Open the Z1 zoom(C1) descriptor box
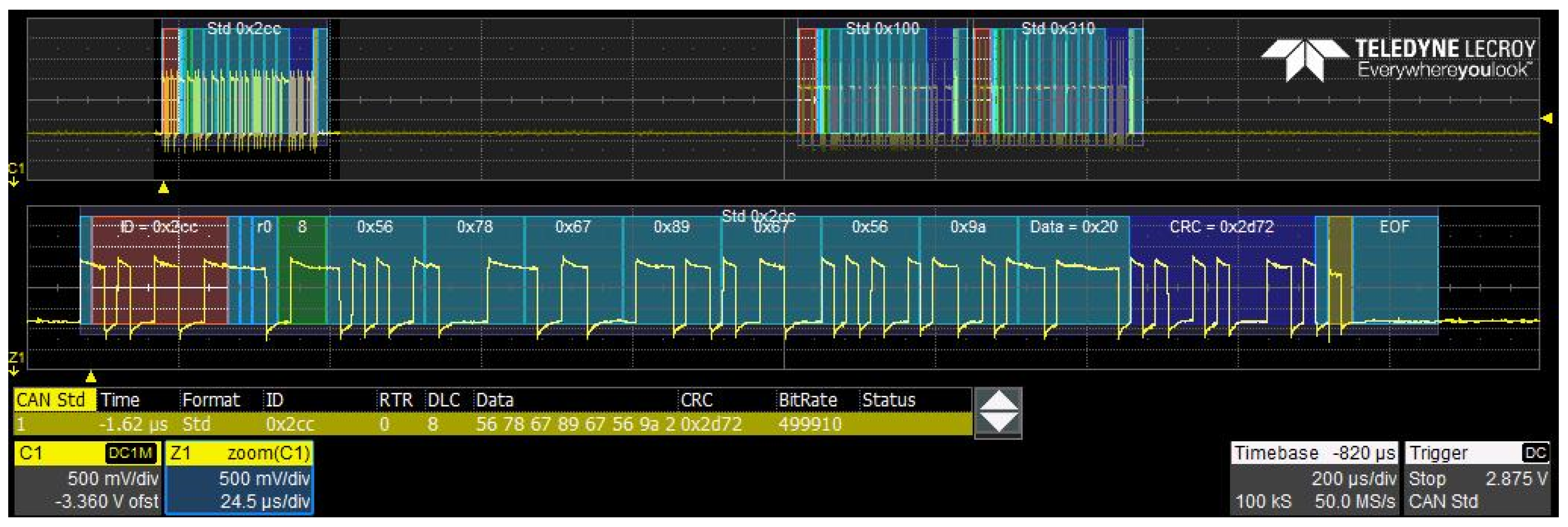The image size is (1568, 527). point(239,478)
